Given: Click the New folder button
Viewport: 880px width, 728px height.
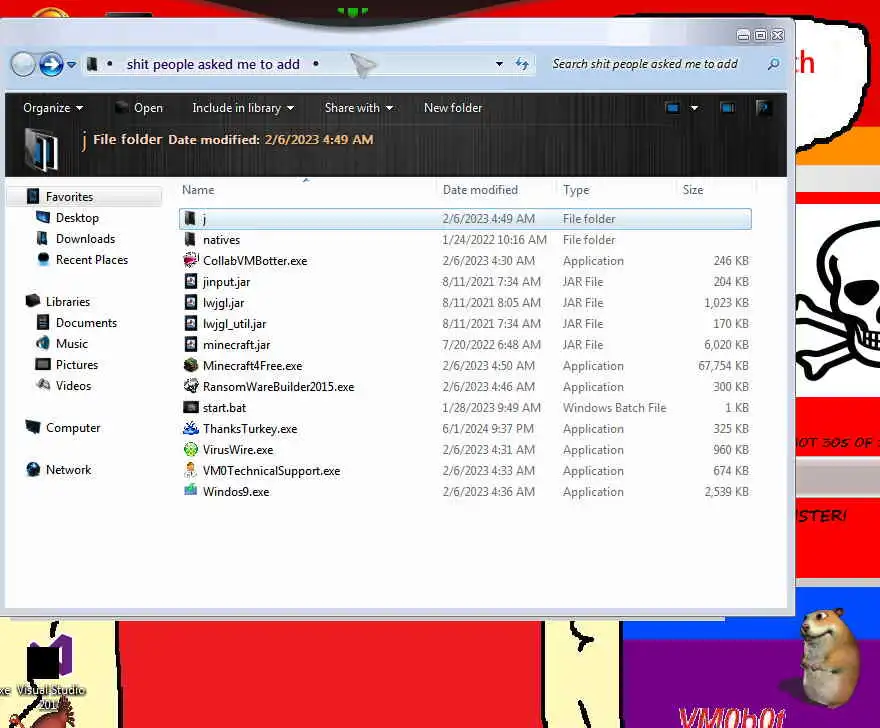Looking at the screenshot, I should coord(453,108).
